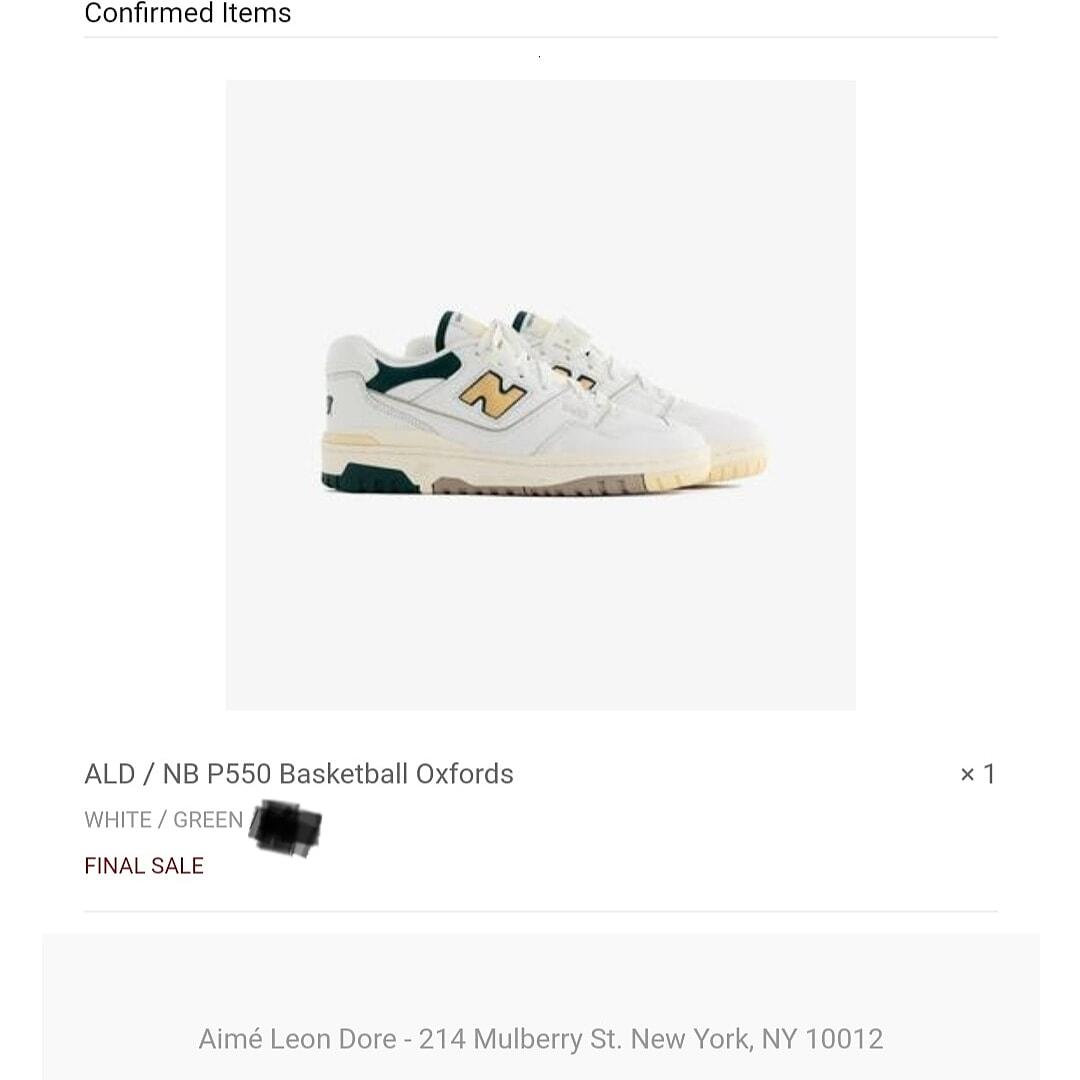Open the Aimé Leon Dore Mulberry St. address
The image size is (1080, 1080).
[541, 1039]
